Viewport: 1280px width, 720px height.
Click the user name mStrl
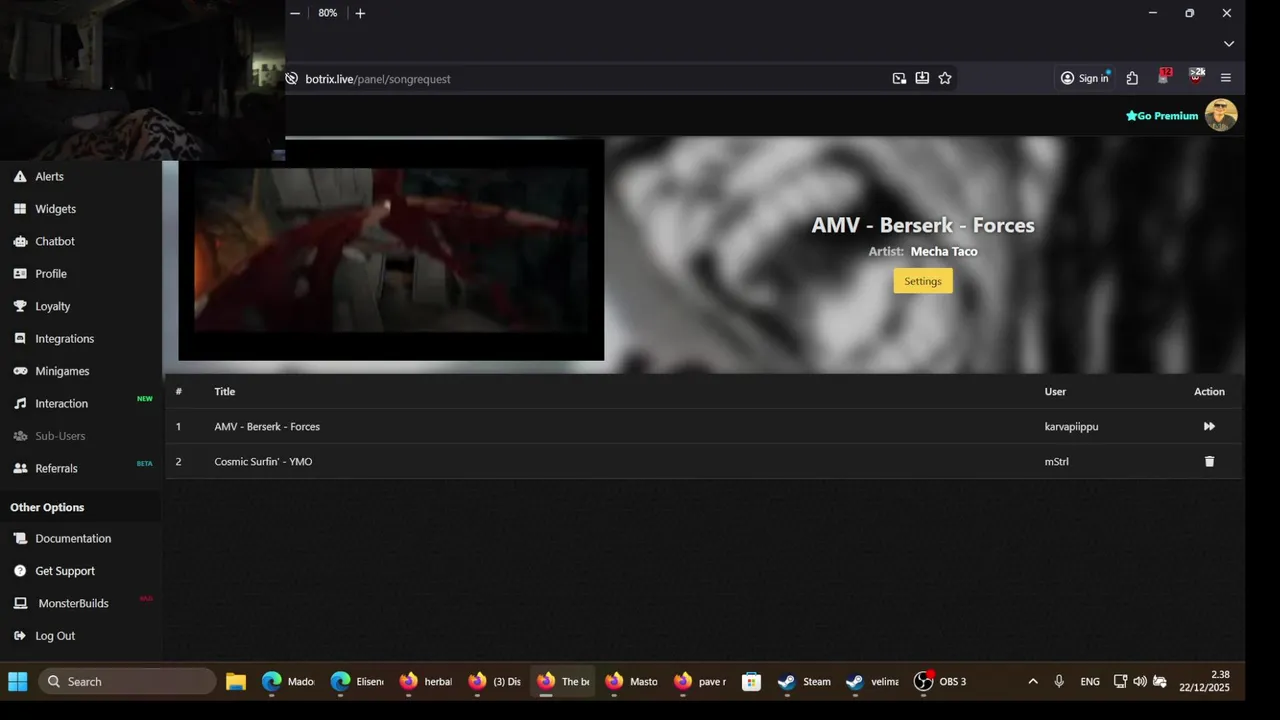coord(1056,462)
